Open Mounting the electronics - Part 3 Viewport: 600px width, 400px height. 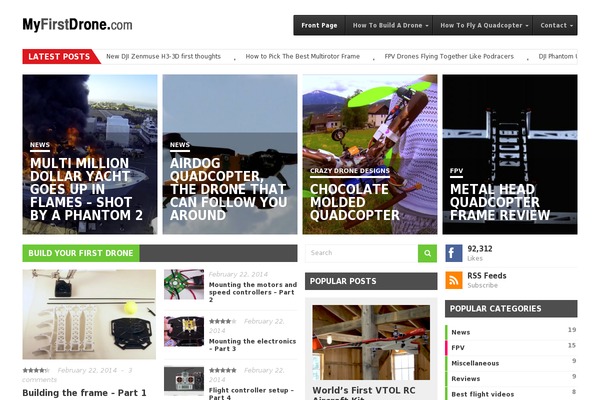(x=253, y=345)
